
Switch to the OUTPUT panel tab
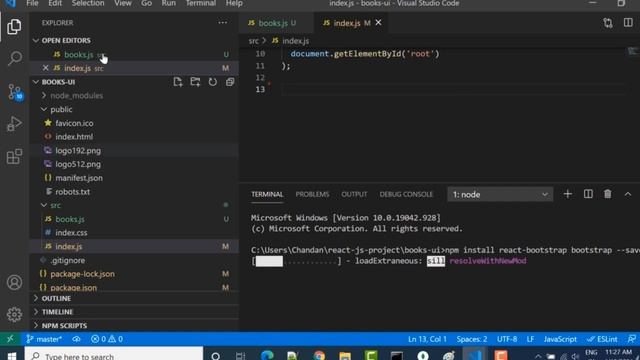click(x=354, y=194)
